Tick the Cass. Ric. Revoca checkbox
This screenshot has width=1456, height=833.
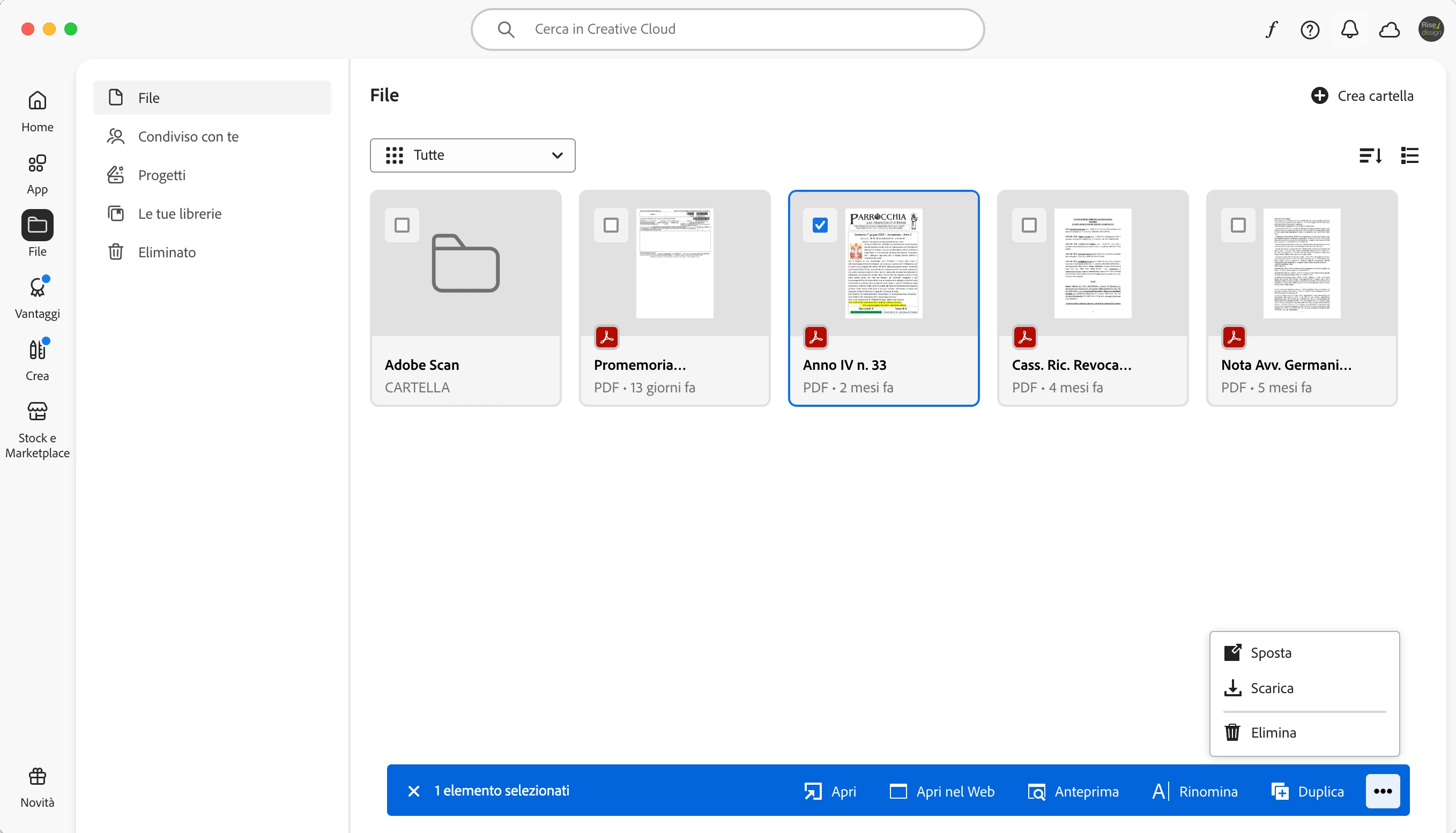pyautogui.click(x=1029, y=225)
